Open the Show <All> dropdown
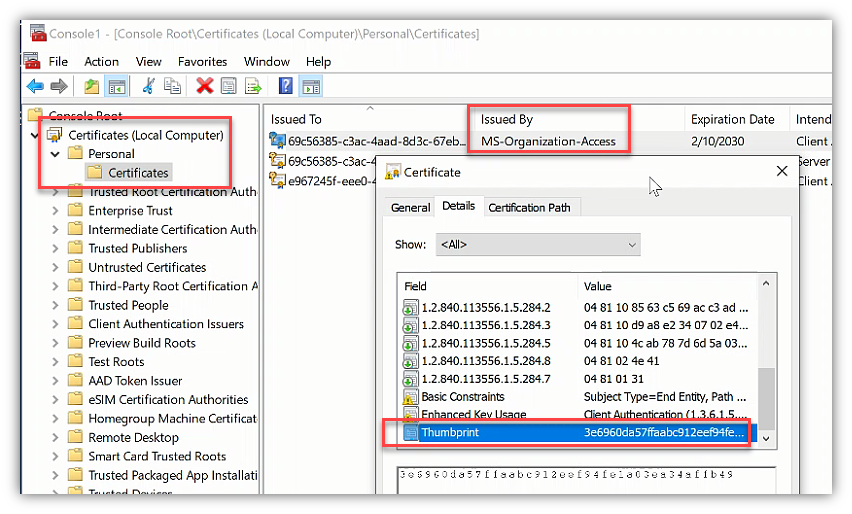The height and width of the screenshot is (514, 852). coord(538,245)
